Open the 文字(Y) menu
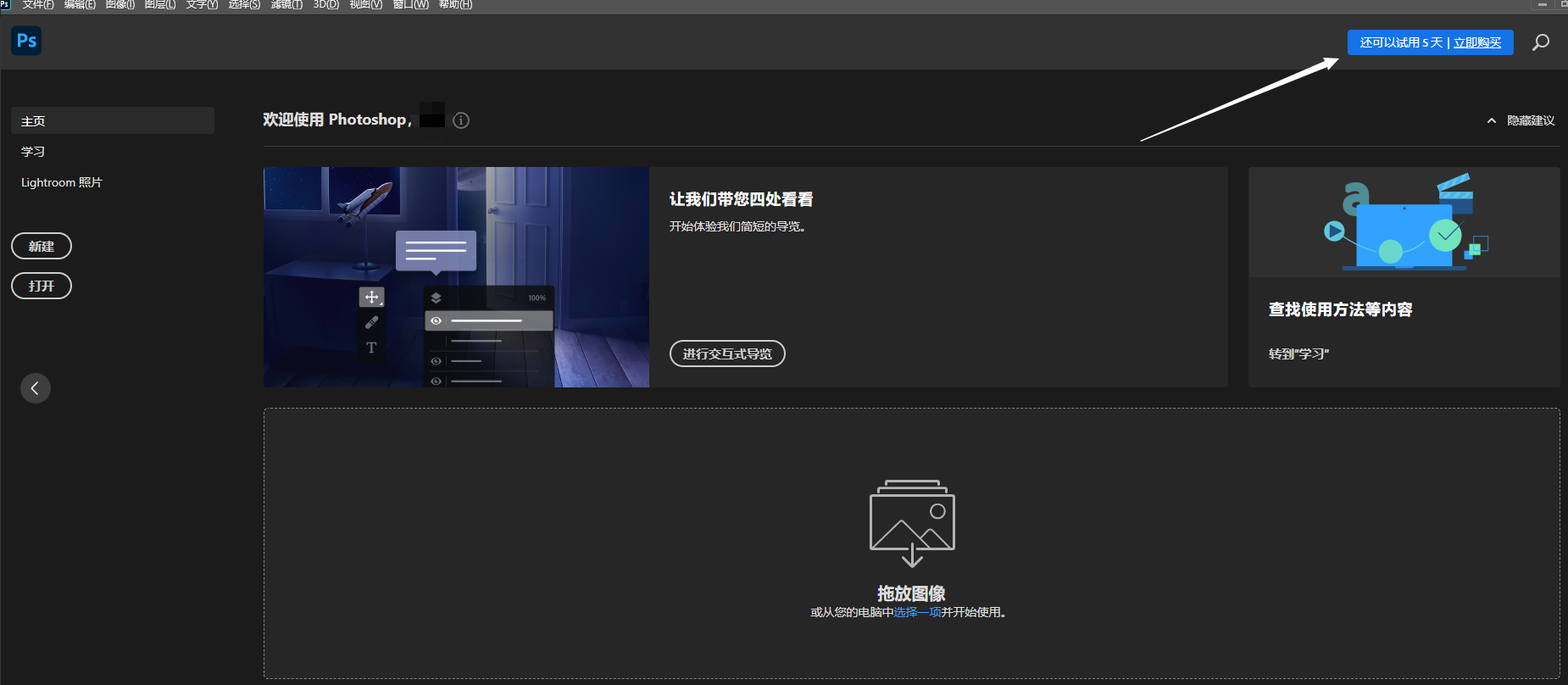1568x685 pixels. (202, 5)
